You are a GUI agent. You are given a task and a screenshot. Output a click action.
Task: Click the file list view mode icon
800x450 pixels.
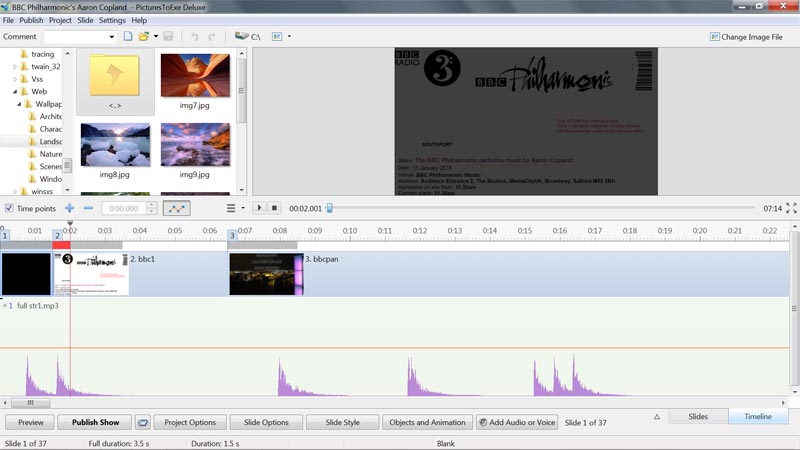[277, 36]
